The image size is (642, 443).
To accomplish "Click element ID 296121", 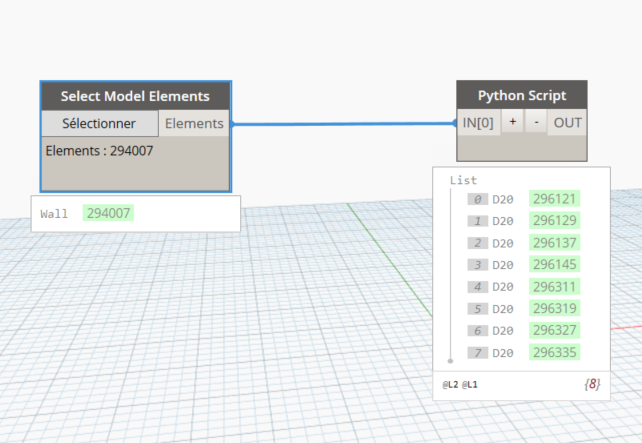I will pos(554,199).
